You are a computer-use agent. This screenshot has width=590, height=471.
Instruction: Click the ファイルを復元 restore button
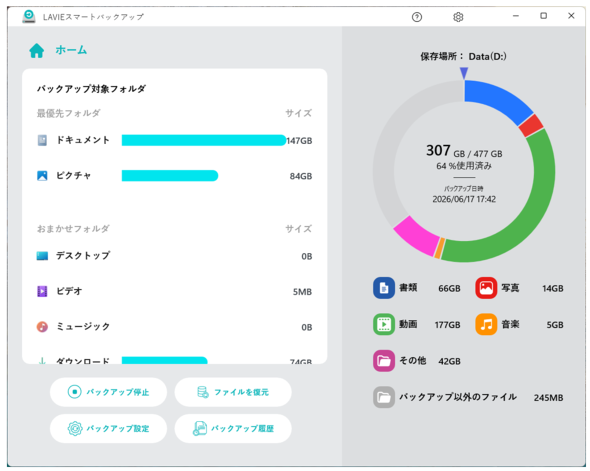coord(233,392)
